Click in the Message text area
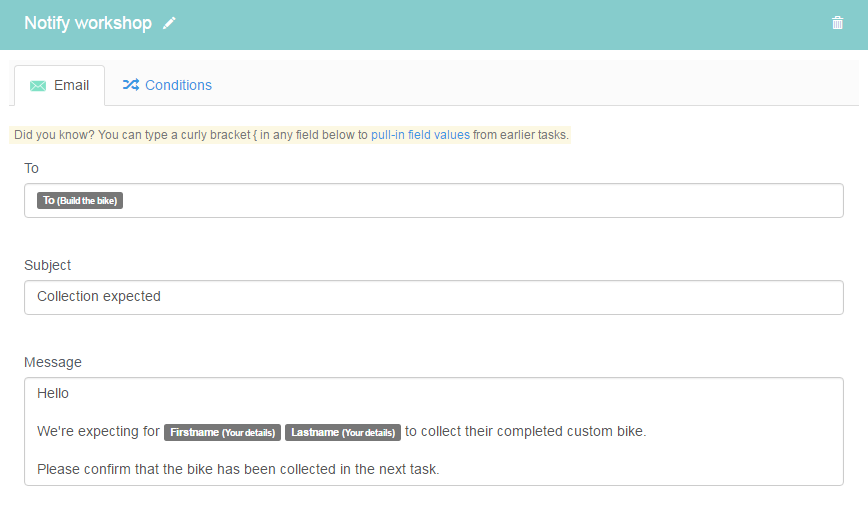Image resolution: width=868 pixels, height=515 pixels. click(433, 431)
